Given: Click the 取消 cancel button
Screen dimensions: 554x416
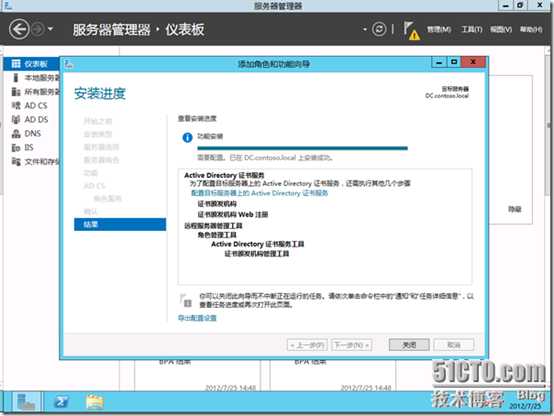Looking at the screenshot, I should 454,345.
